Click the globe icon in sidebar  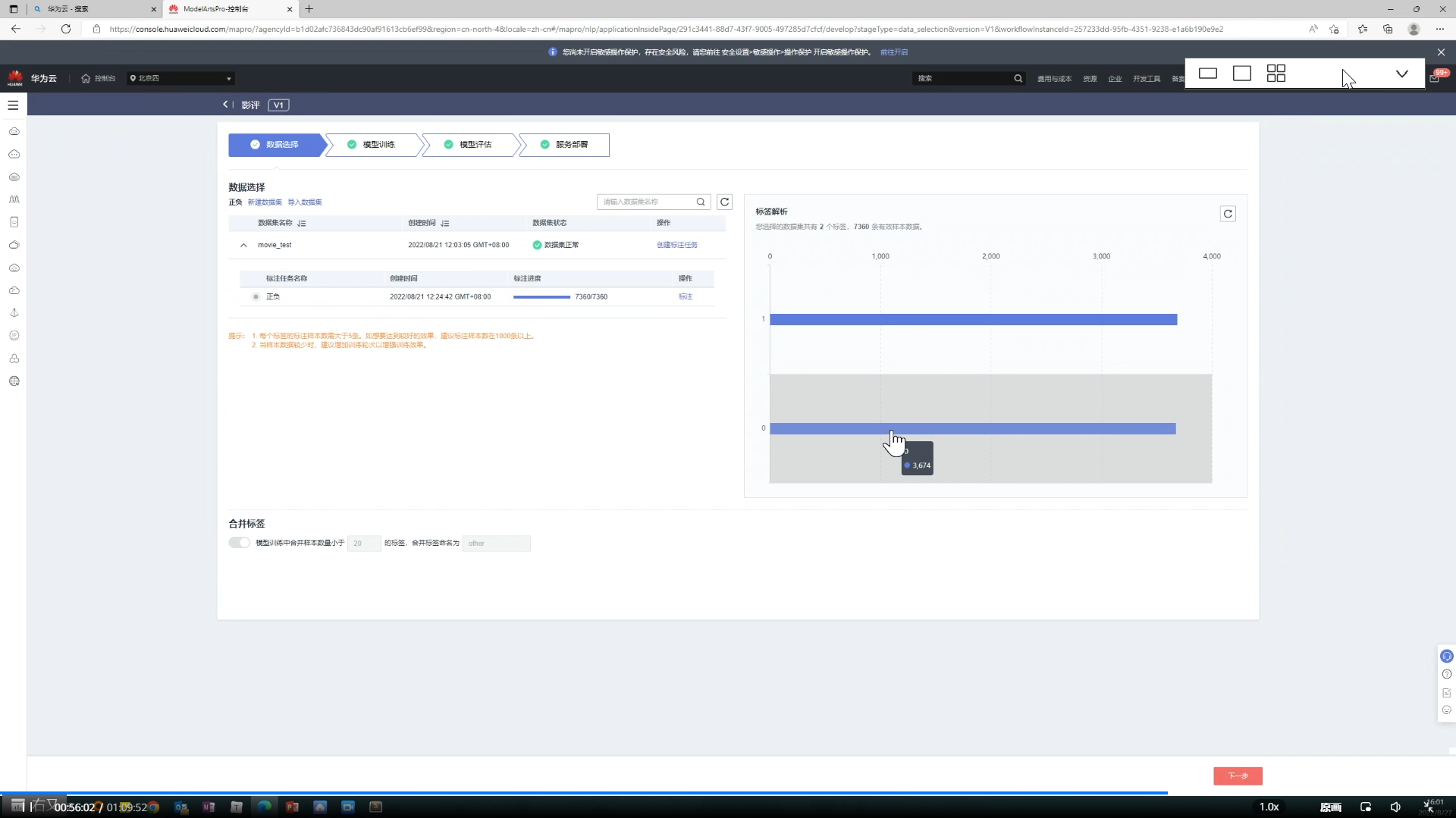coord(14,381)
